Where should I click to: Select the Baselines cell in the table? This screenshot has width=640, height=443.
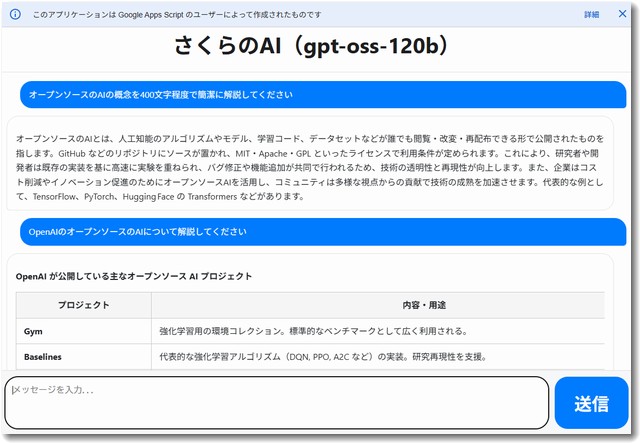point(46,357)
